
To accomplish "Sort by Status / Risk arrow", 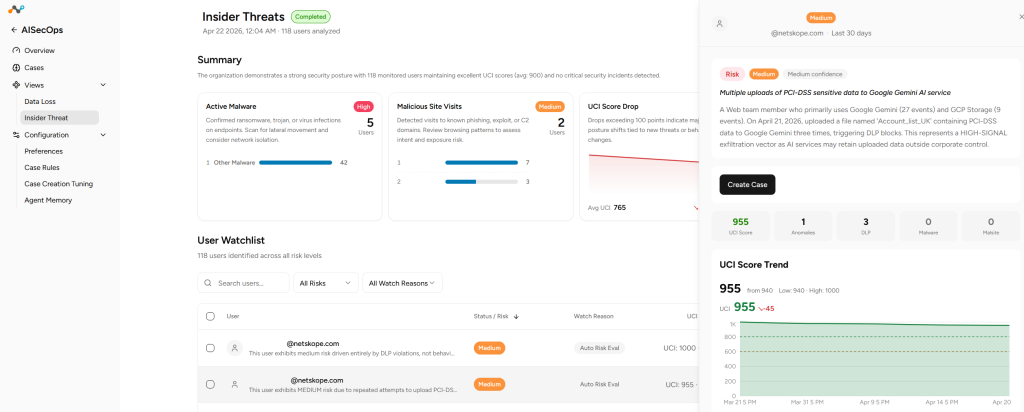I will click(x=516, y=317).
